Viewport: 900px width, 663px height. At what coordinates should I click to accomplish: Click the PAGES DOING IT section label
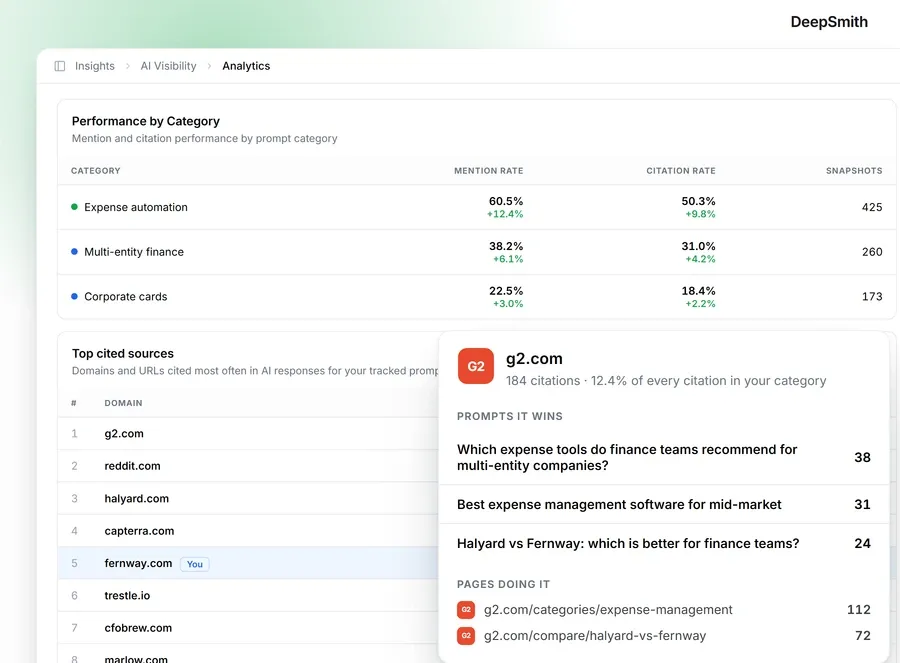[503, 584]
